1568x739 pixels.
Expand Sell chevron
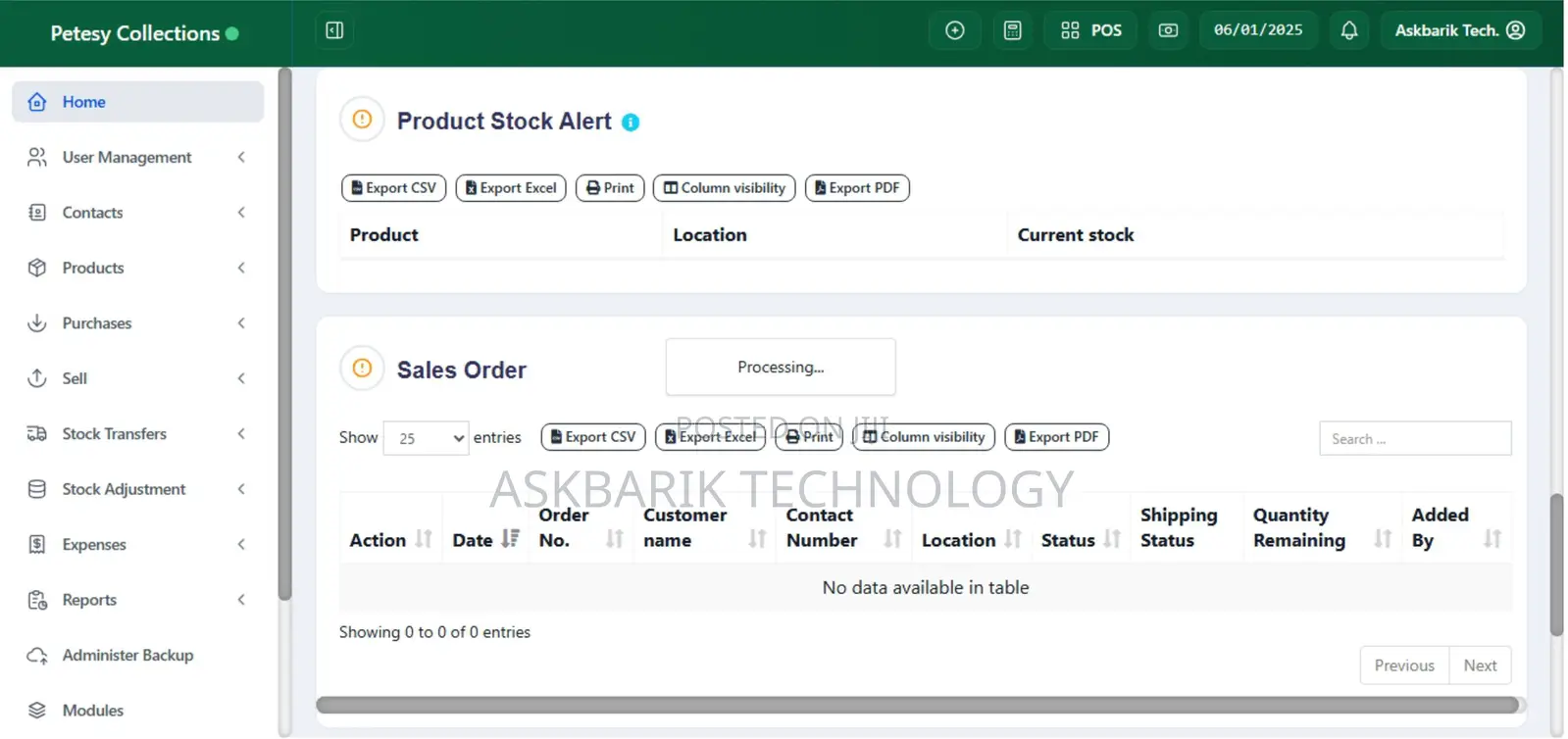coord(241,378)
